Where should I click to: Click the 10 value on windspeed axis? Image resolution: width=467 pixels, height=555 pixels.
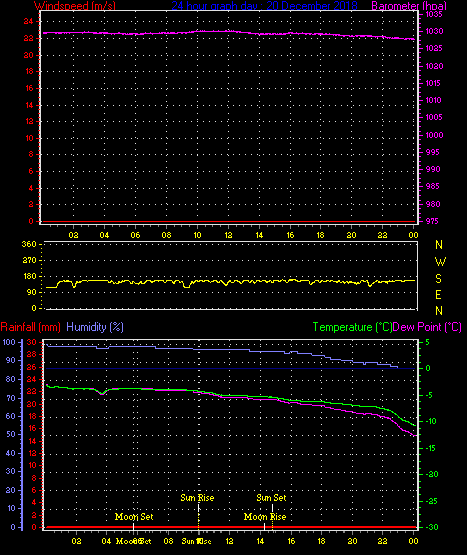click(29, 138)
